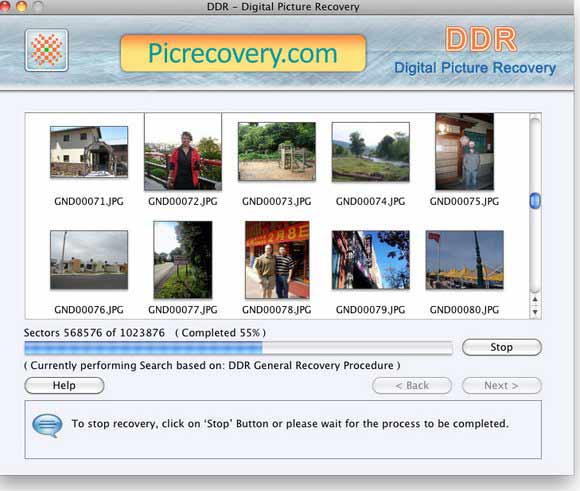Click the GND00073.JPG file name label
The width and height of the screenshot is (580, 491).
(277, 201)
